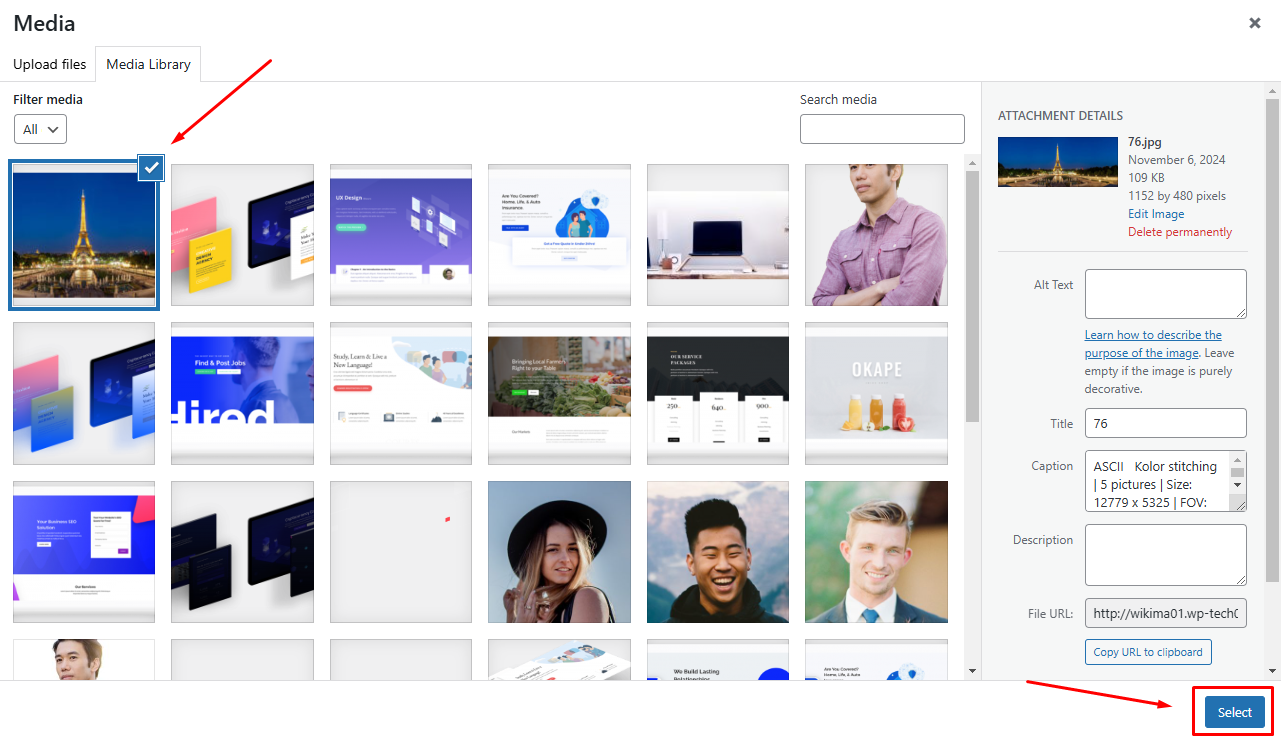Select the local farmers vegetables thumbnail
This screenshot has height=741, width=1281.
559,393
